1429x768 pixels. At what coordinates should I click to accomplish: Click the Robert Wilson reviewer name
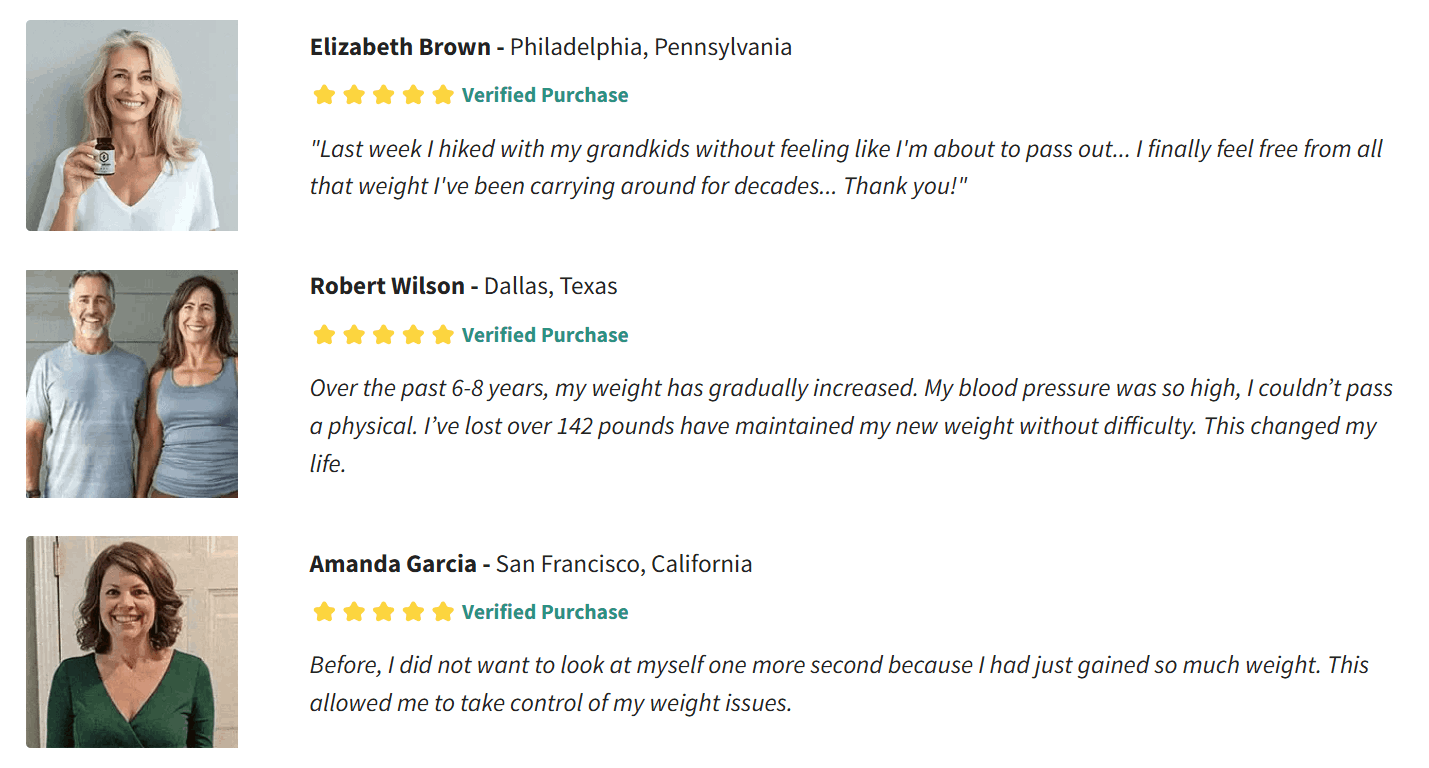[x=387, y=286]
